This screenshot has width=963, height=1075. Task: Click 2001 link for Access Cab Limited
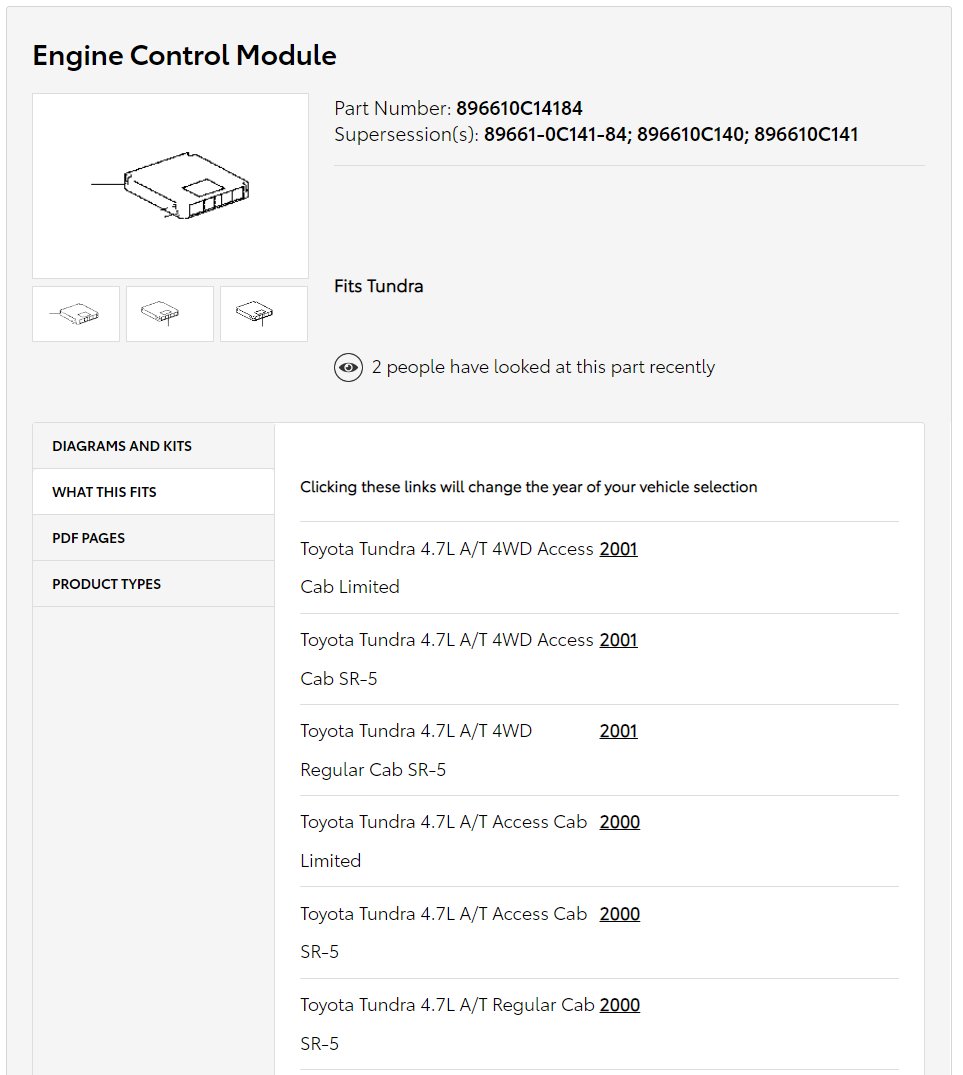(x=618, y=549)
